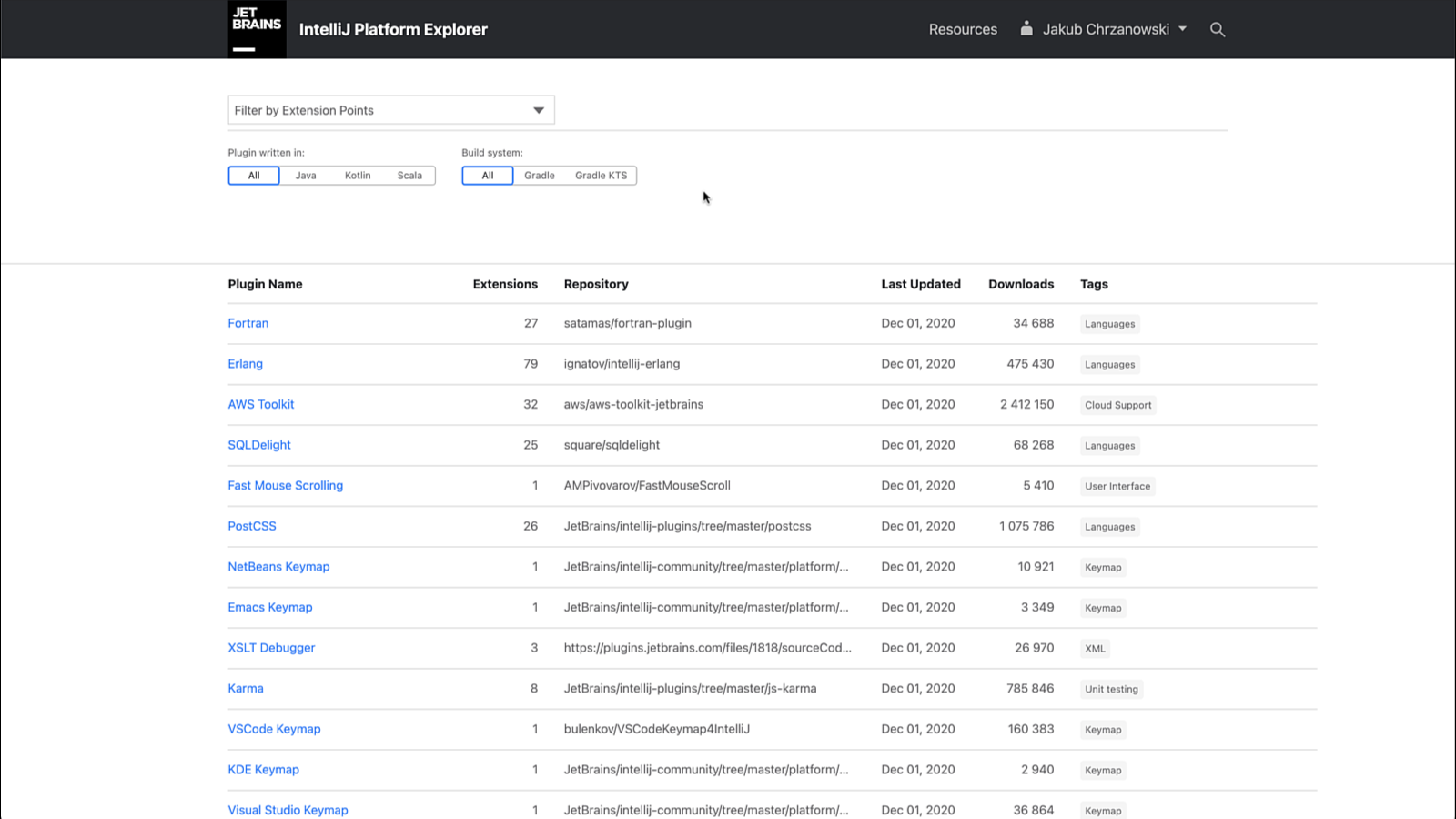
Task: Click repository JetBrains/intellij-plugins/tree/master/js-karma
Action: [x=690, y=689]
